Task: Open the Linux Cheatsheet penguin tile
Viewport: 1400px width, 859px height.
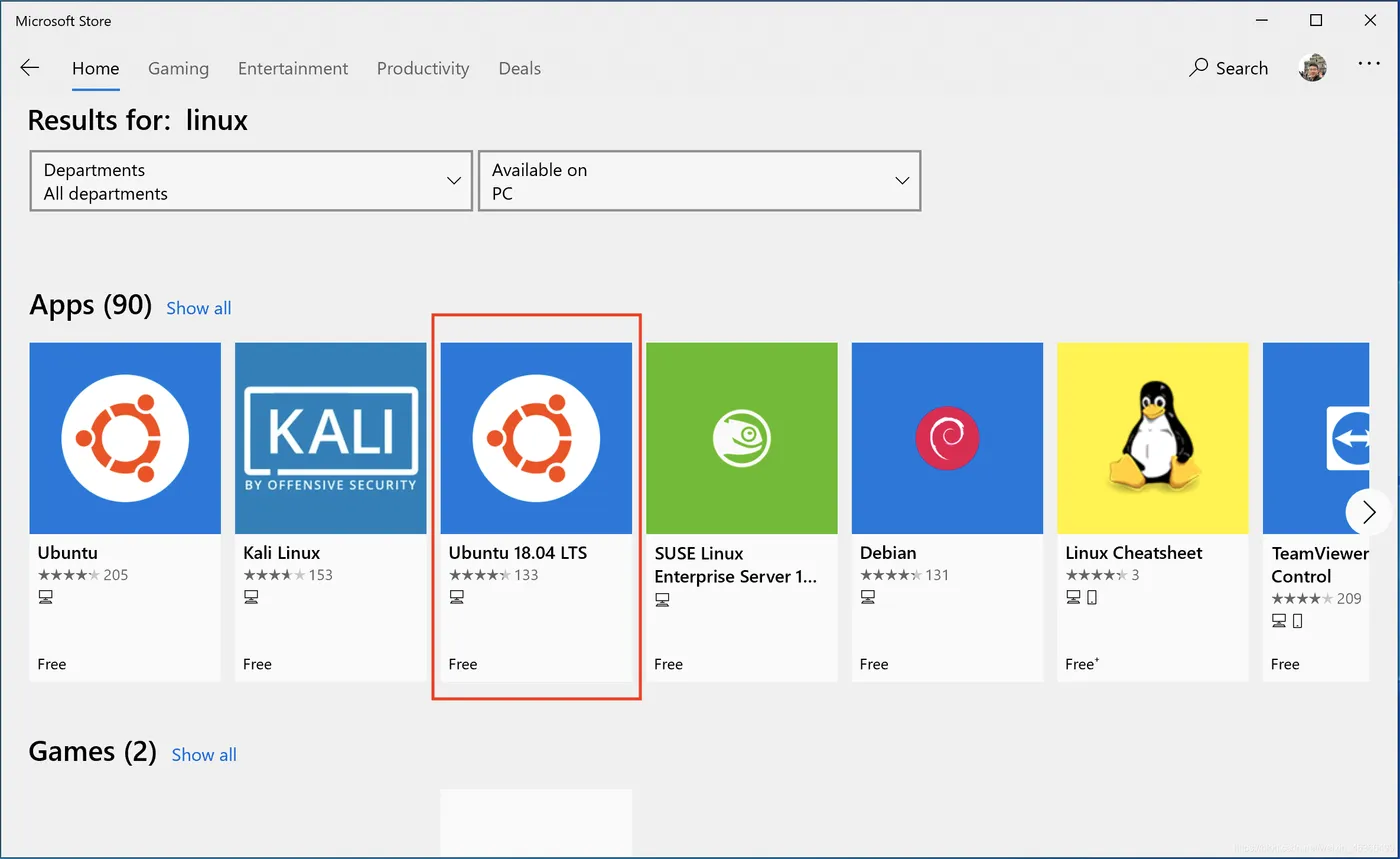Action: (1153, 438)
